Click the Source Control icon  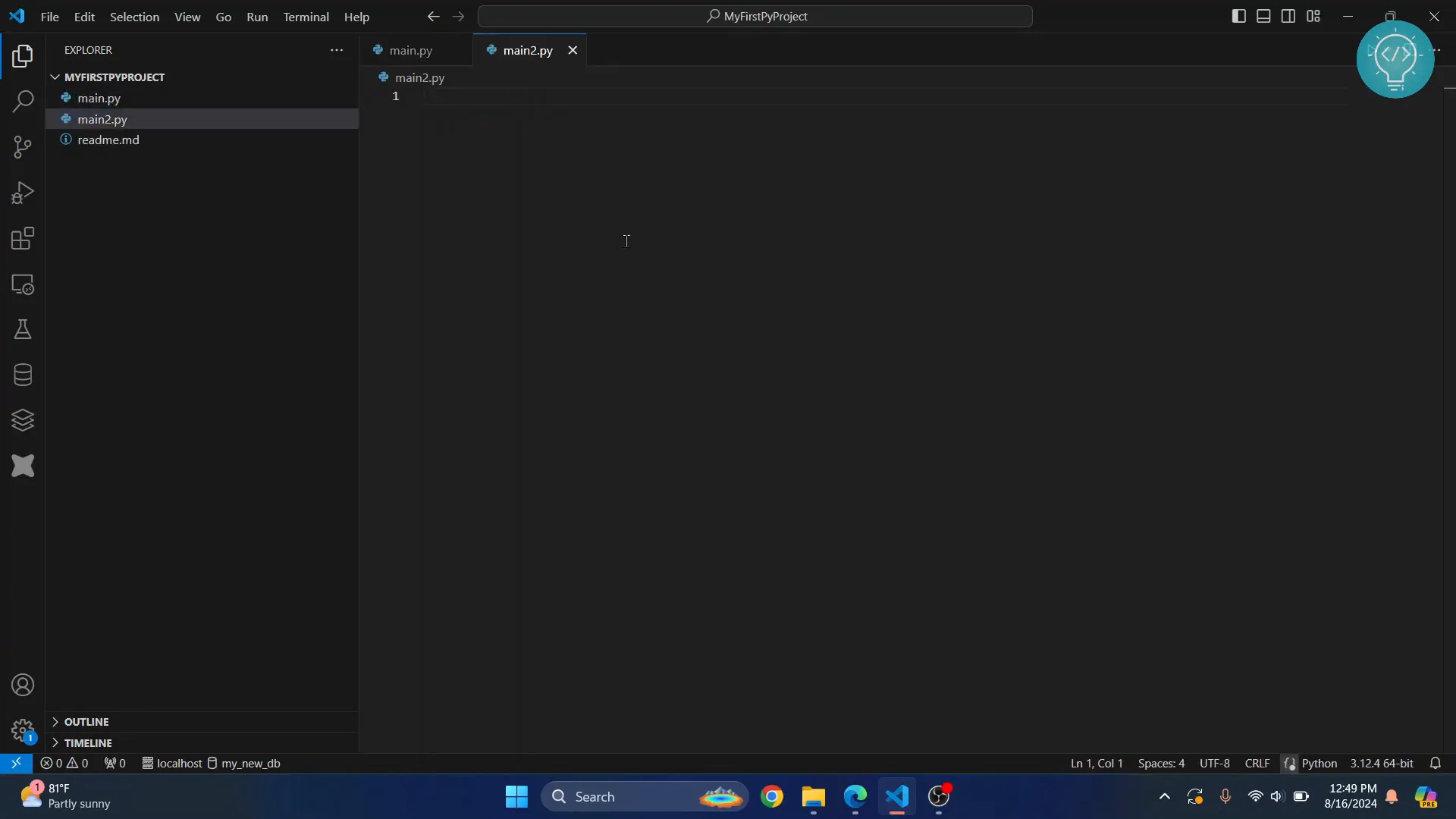[x=22, y=147]
